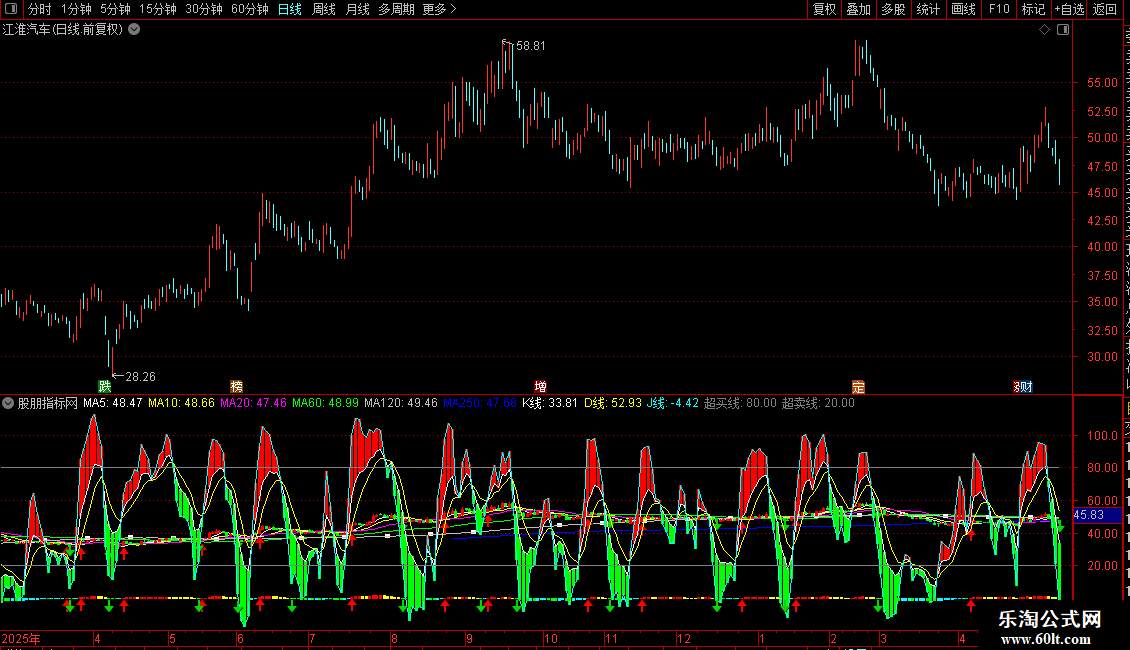The height and width of the screenshot is (650, 1130).
Task: Open the 多股 multi-stock view
Action: [893, 9]
